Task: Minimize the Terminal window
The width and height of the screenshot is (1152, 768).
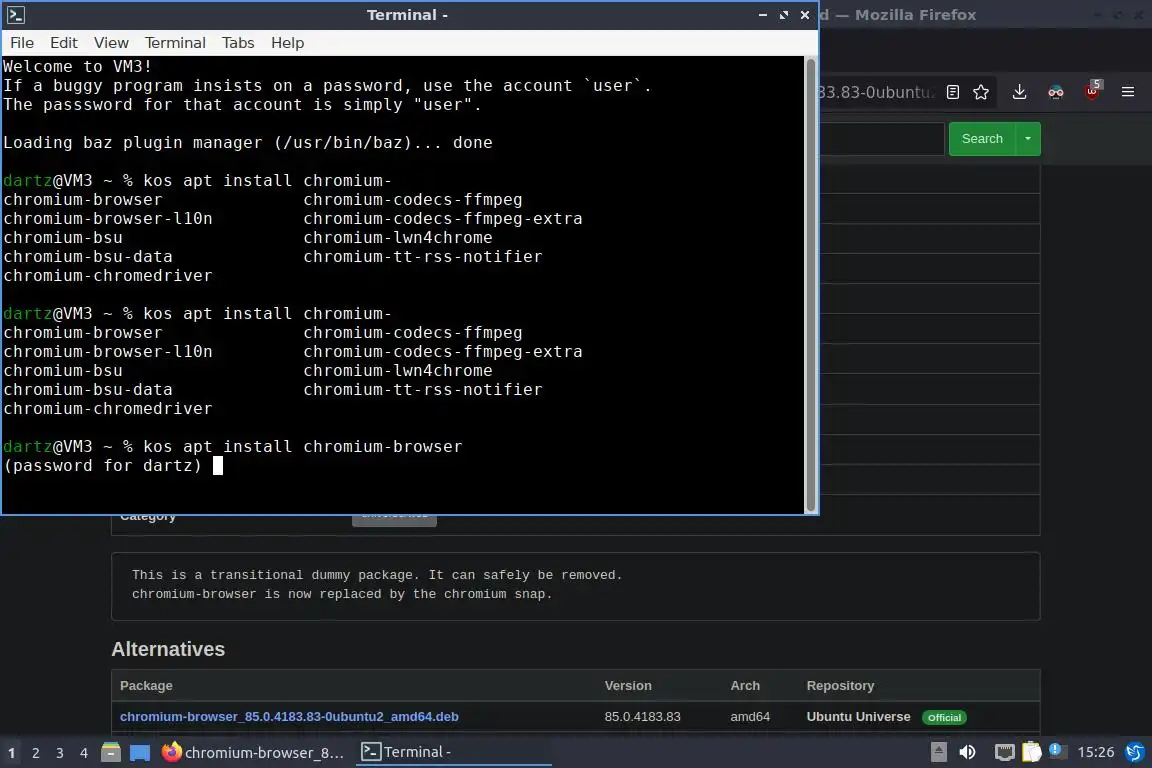Action: point(763,15)
